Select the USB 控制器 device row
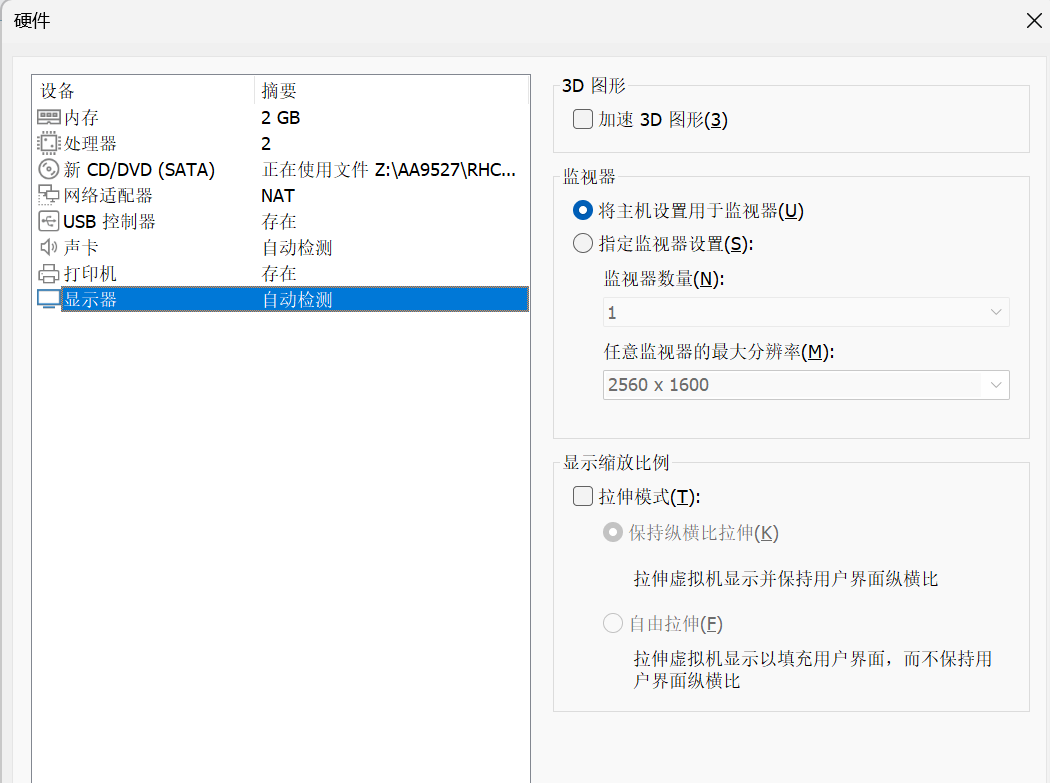 pyautogui.click(x=283, y=221)
